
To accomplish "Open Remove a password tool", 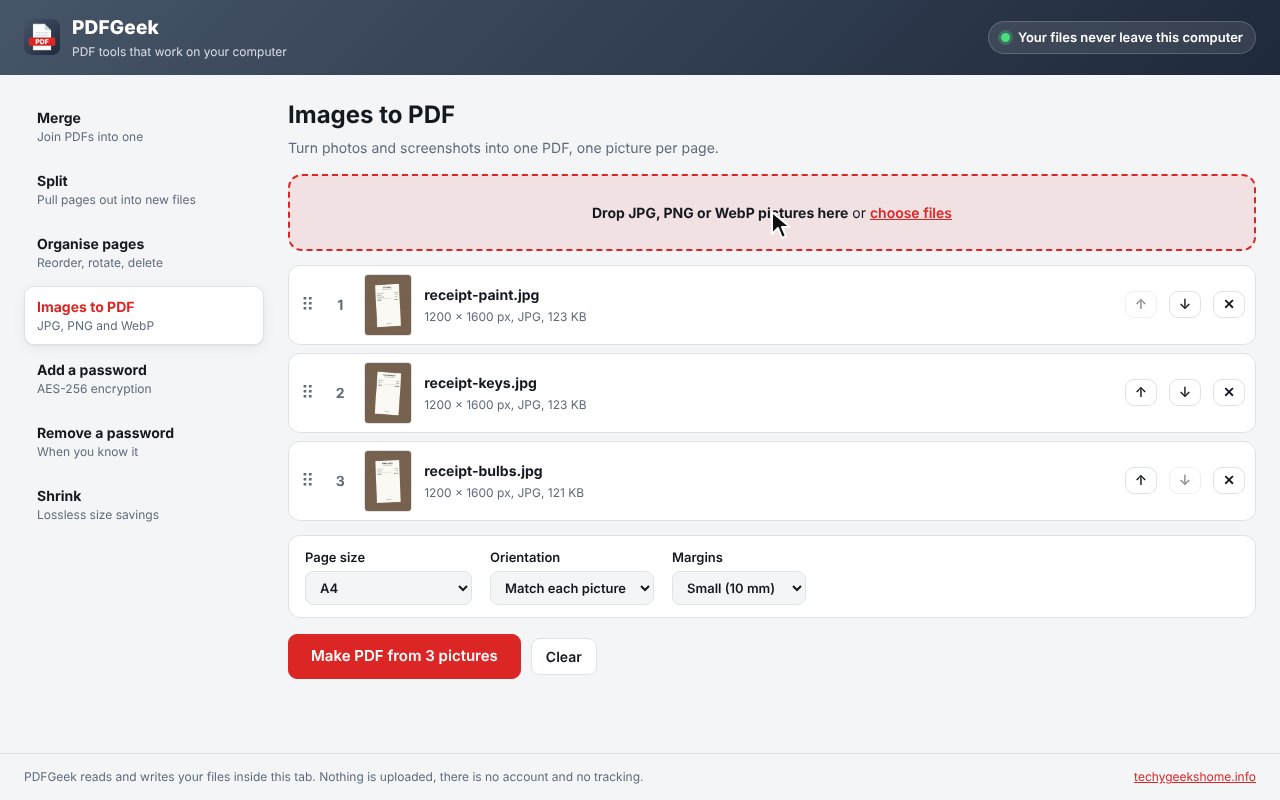I will tap(144, 442).
